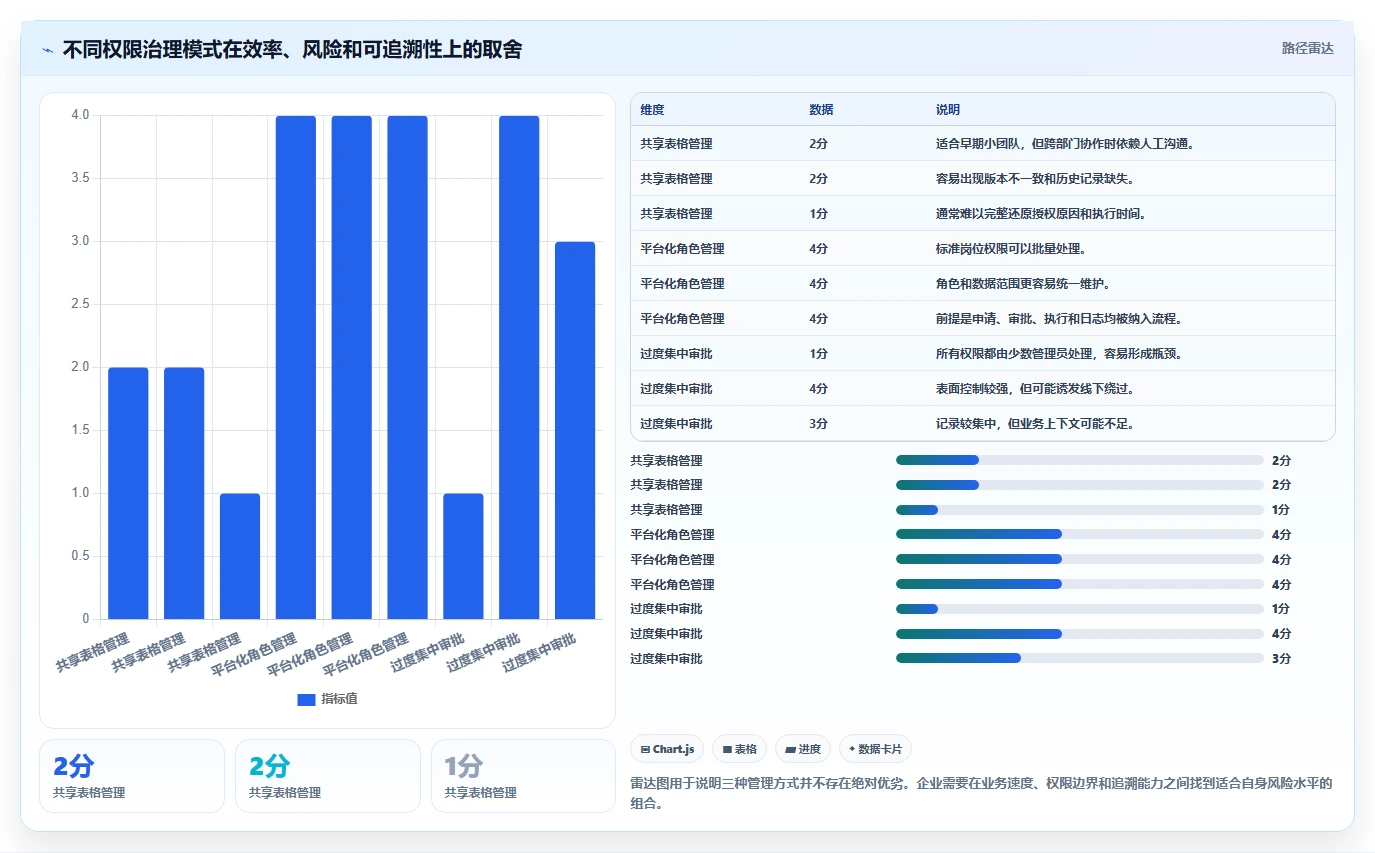Select the row '容易出现版本不一致和历史记录缺失。'
The image size is (1375, 853).
[x=983, y=178]
